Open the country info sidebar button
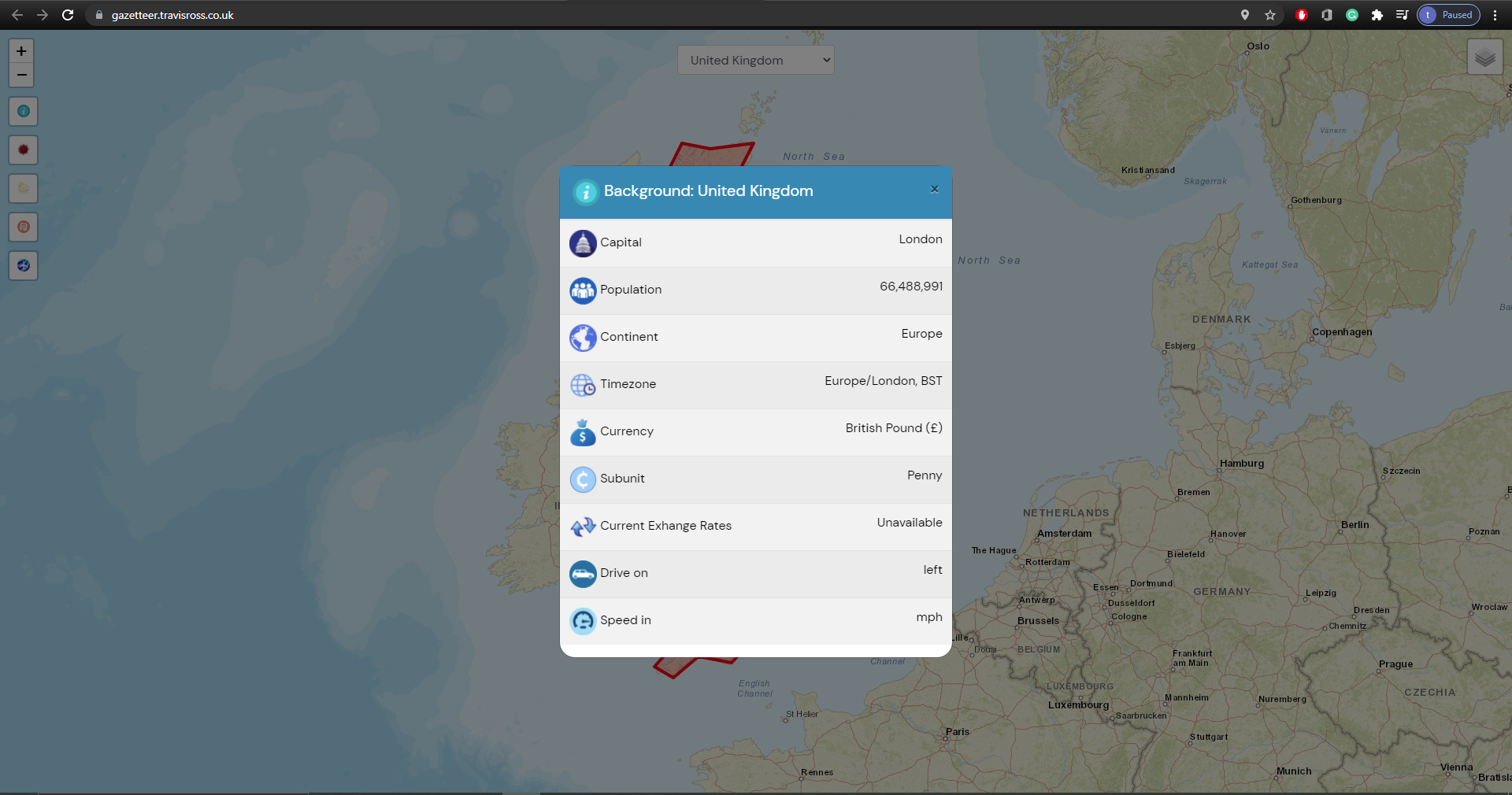Image resolution: width=1512 pixels, height=795 pixels. (x=24, y=111)
